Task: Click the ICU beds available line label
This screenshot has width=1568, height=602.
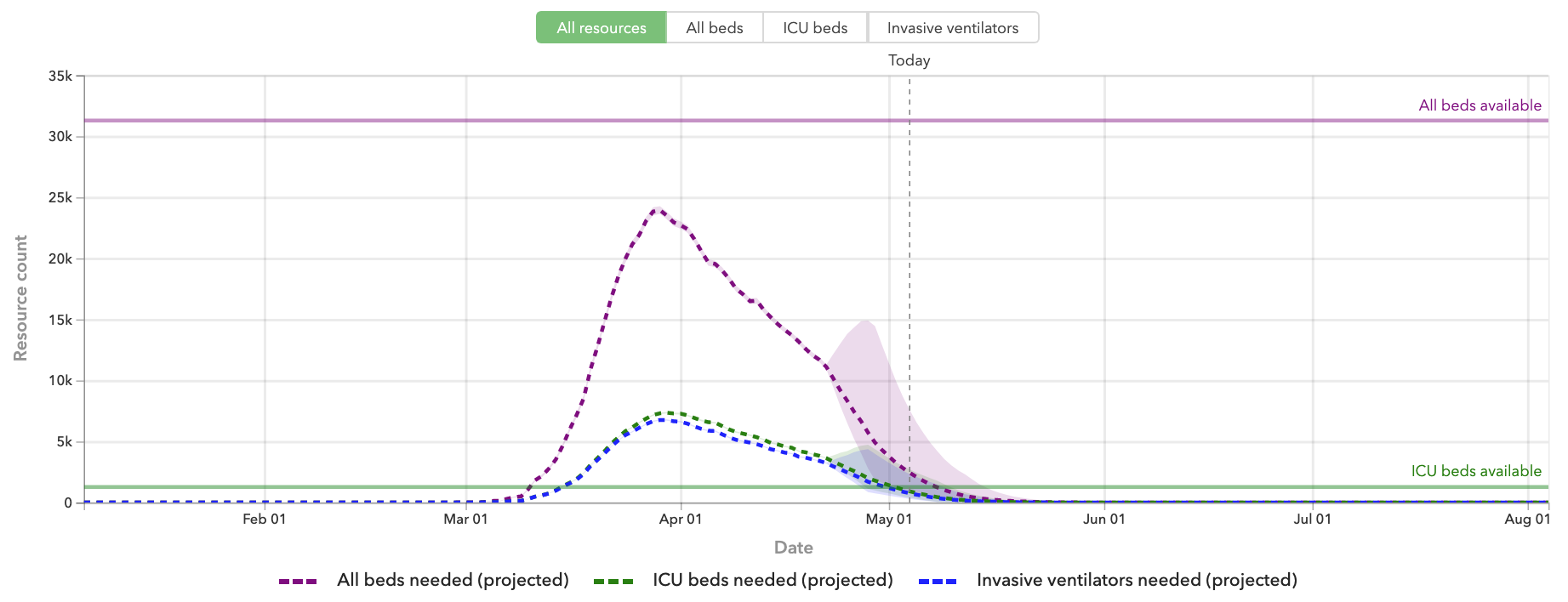Action: click(x=1476, y=471)
